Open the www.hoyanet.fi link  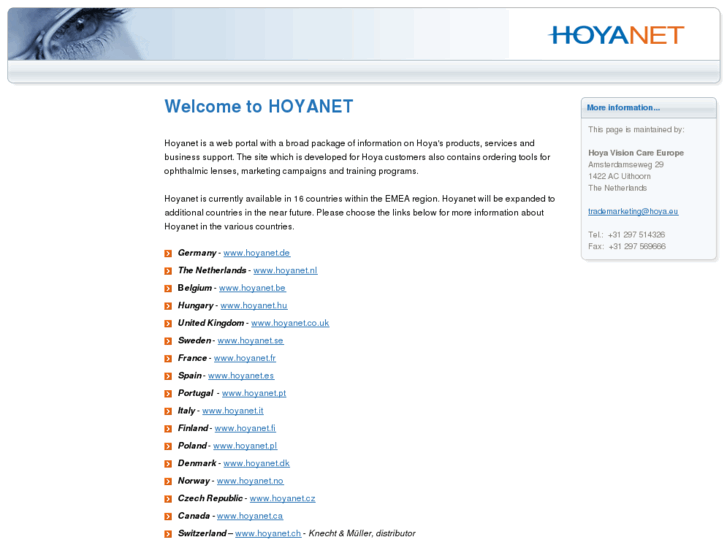[245, 428]
